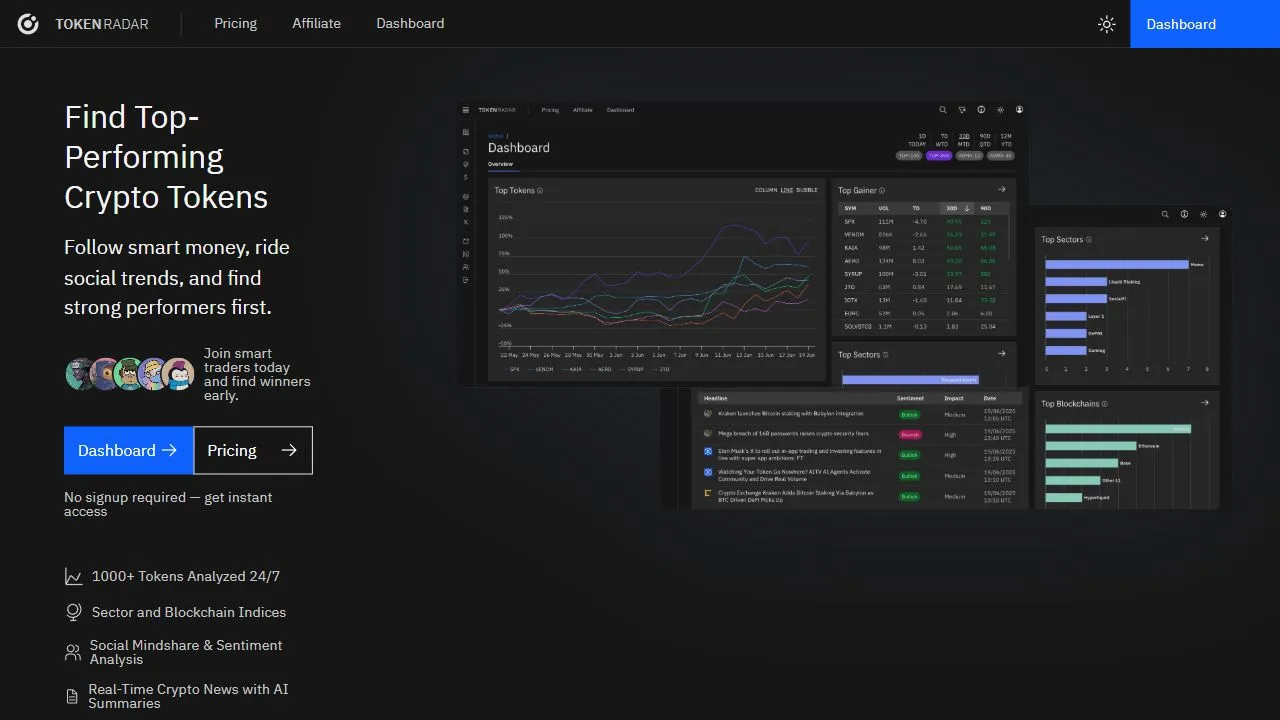Click the outlined Pricing button with arrow

click(x=253, y=450)
